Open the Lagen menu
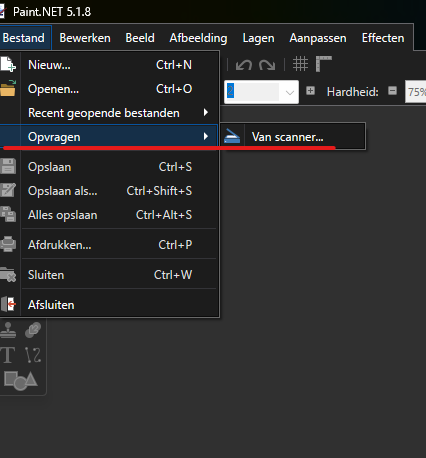The image size is (426, 458). click(258, 38)
